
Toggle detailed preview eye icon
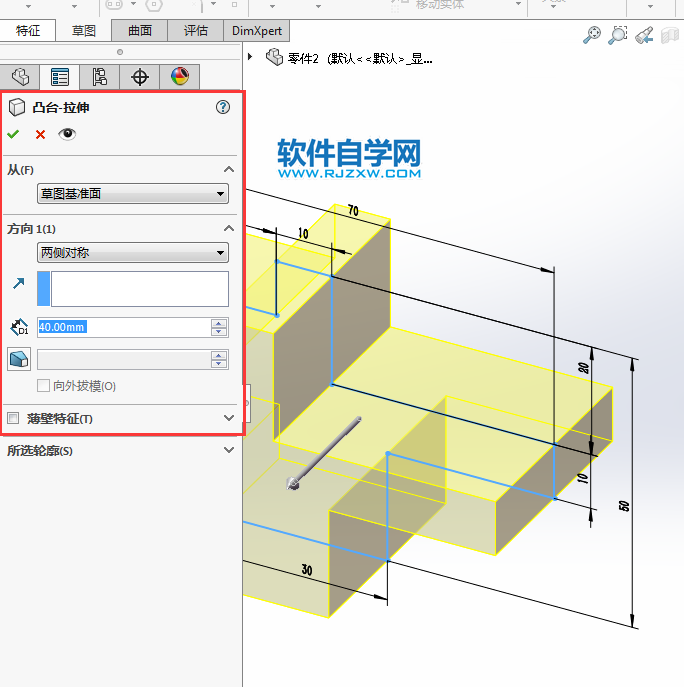pos(67,134)
